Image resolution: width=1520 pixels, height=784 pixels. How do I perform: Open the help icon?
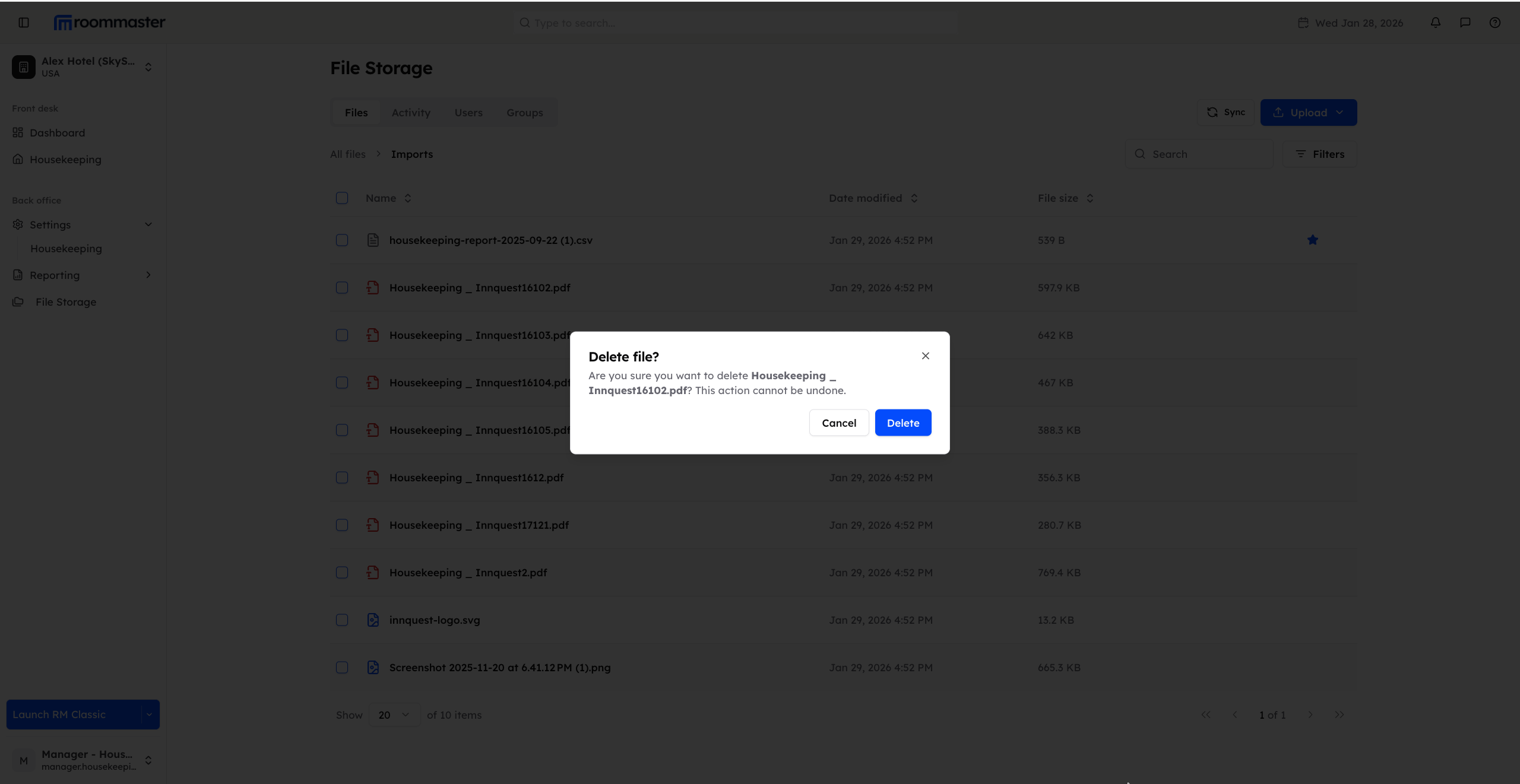[x=1495, y=23]
